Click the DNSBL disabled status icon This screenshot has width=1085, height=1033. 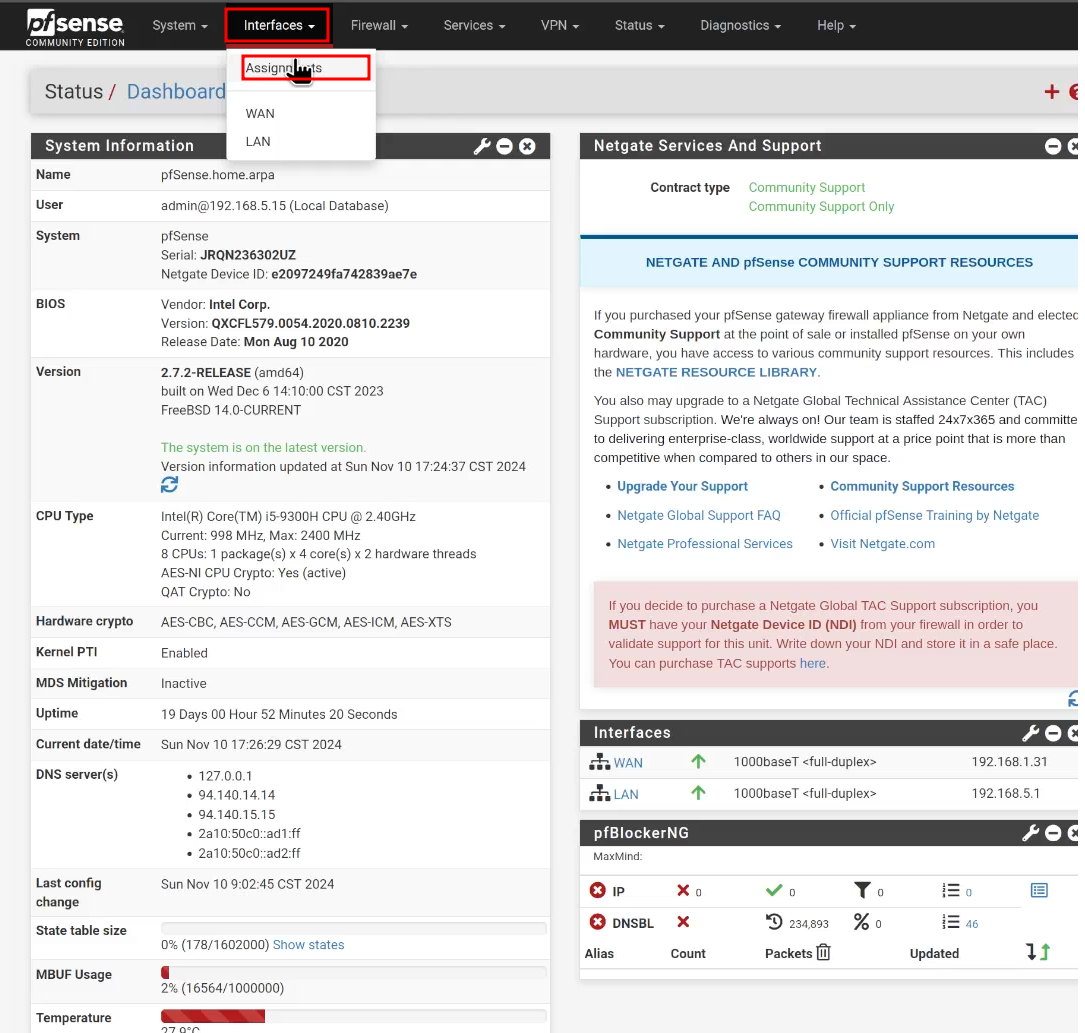(598, 922)
